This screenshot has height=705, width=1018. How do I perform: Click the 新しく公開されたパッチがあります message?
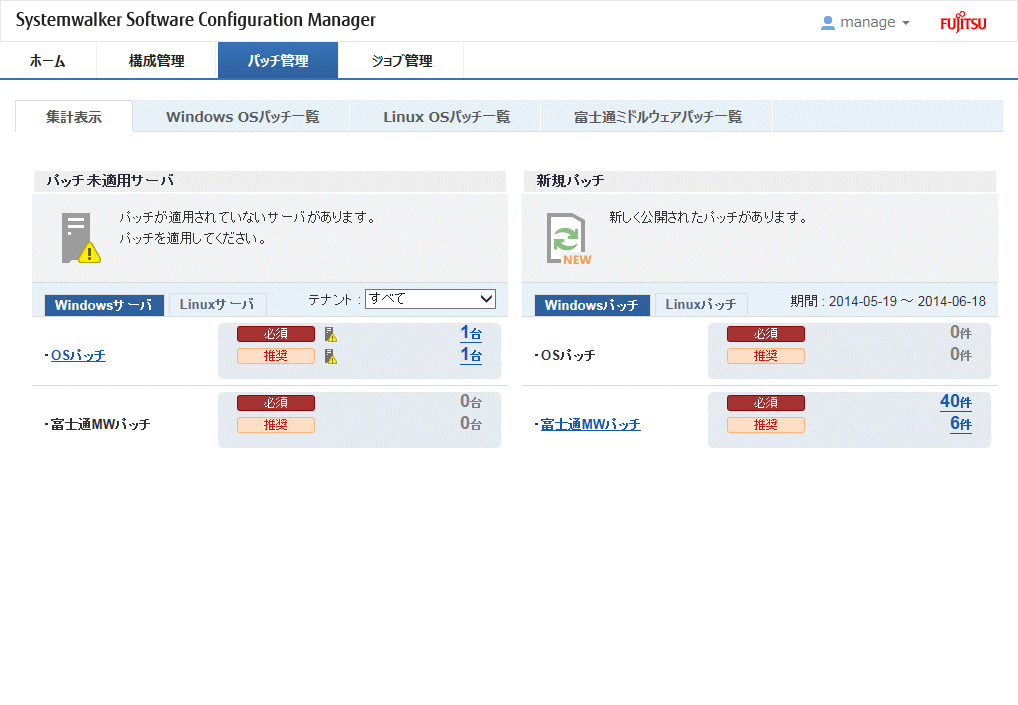pyautogui.click(x=709, y=217)
